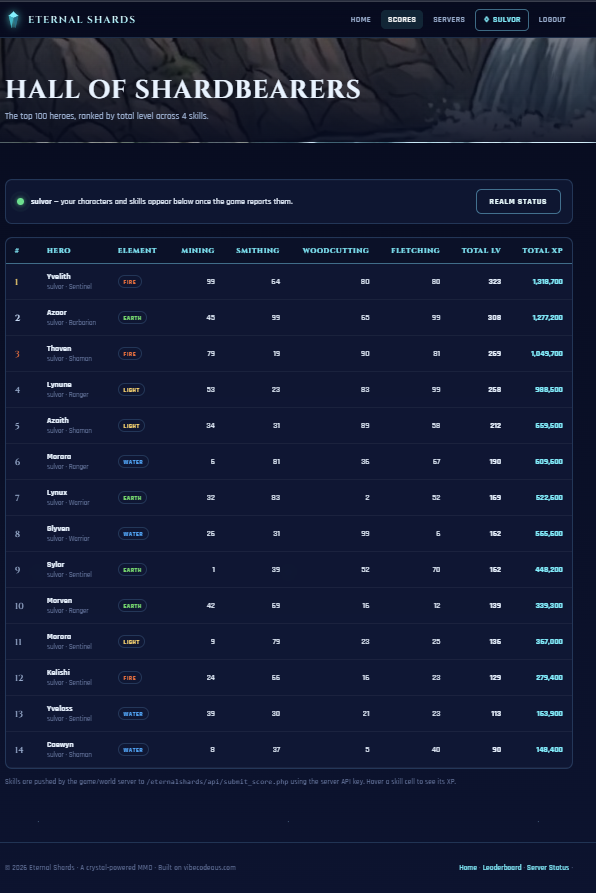This screenshot has height=893, width=596.
Task: Click the Fire badge in Kelishi's row
Action: 130,678
